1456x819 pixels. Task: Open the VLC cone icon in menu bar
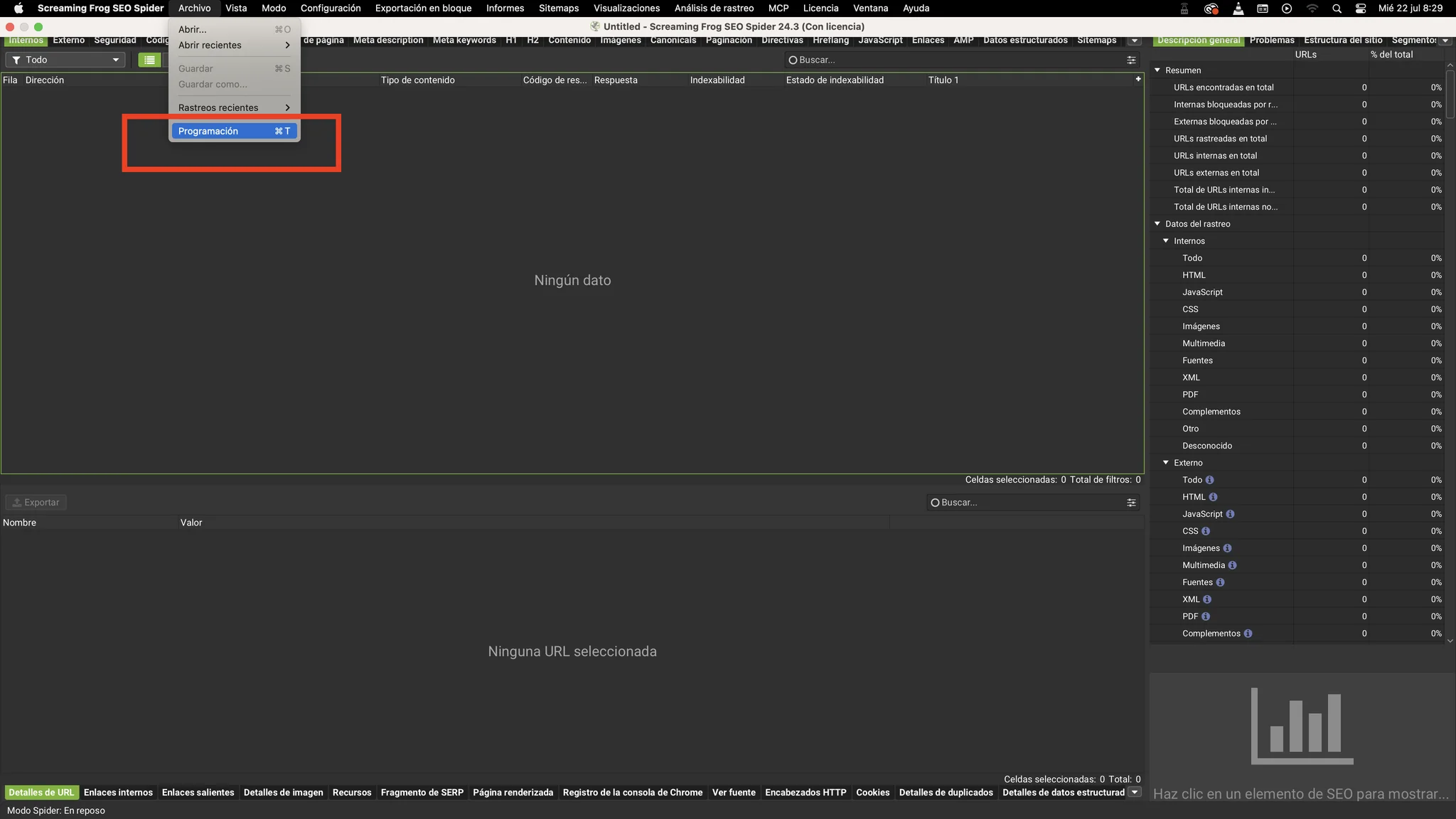[x=1238, y=9]
